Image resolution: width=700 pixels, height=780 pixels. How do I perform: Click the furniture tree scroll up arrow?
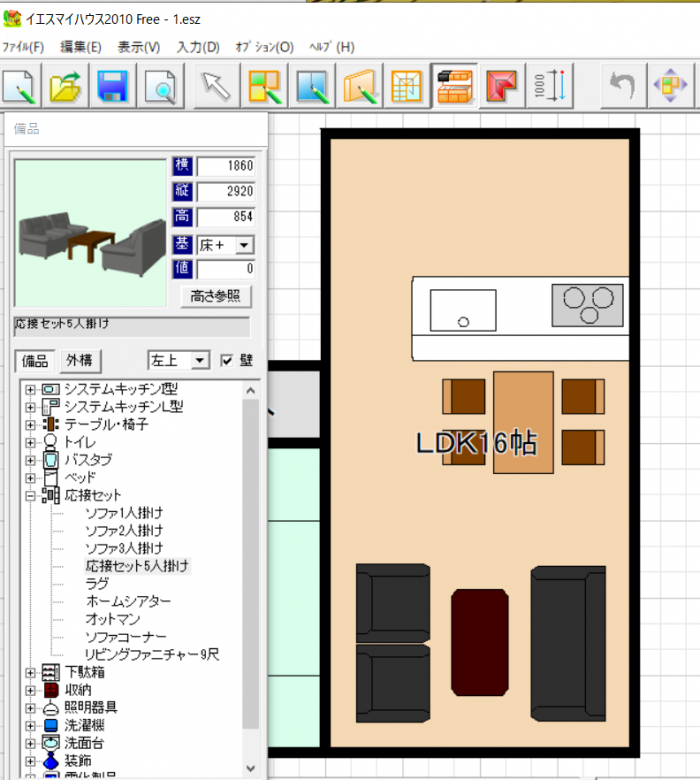251,391
